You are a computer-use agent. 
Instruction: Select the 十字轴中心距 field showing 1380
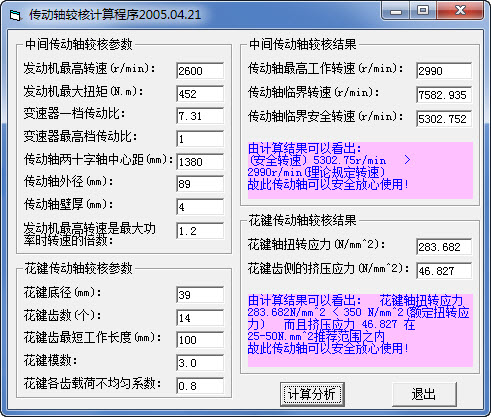[200, 162]
